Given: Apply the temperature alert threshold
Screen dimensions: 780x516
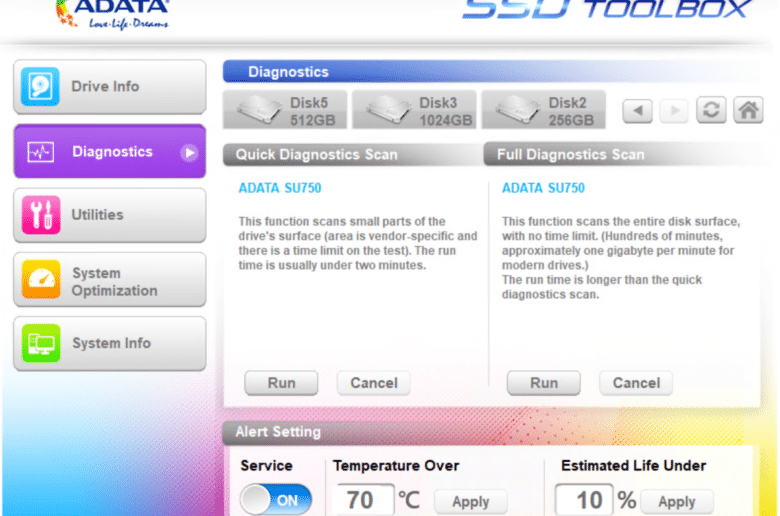Looking at the screenshot, I should pyautogui.click(x=471, y=502).
